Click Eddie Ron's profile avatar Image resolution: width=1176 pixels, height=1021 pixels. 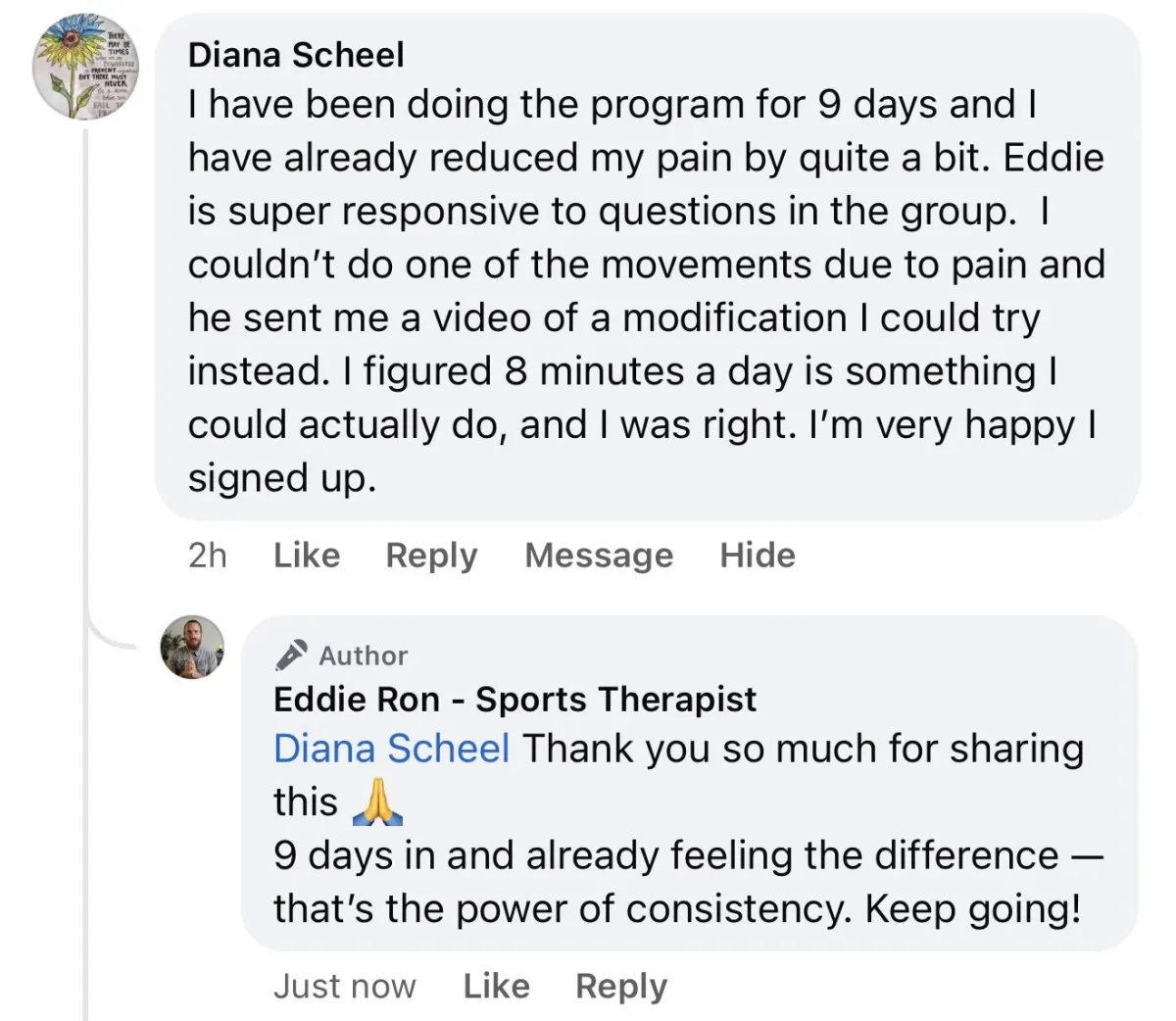coord(192,648)
